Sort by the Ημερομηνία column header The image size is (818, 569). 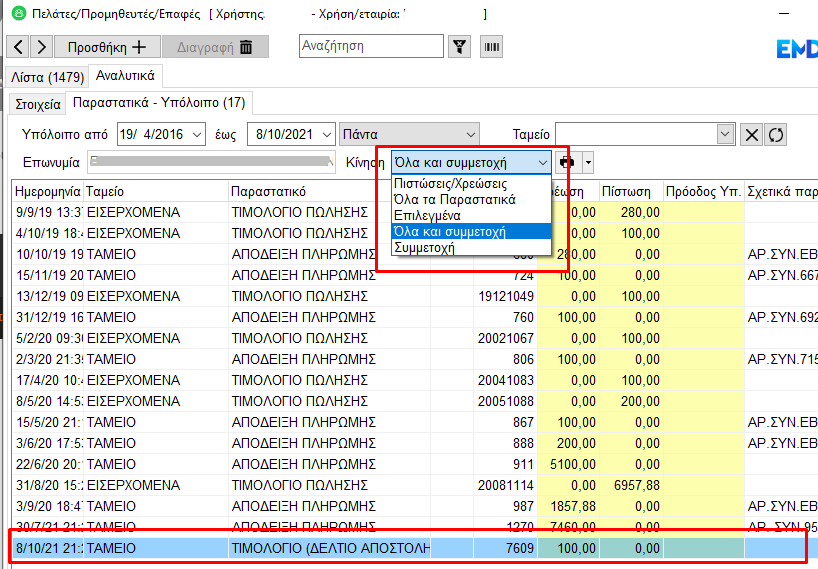click(x=47, y=191)
